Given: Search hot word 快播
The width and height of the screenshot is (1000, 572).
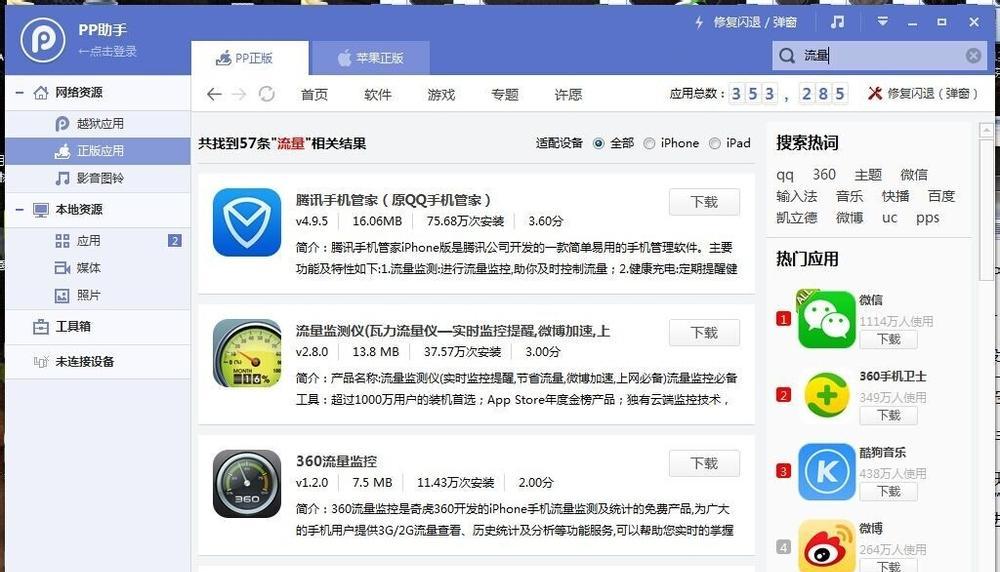Looking at the screenshot, I should tap(895, 196).
